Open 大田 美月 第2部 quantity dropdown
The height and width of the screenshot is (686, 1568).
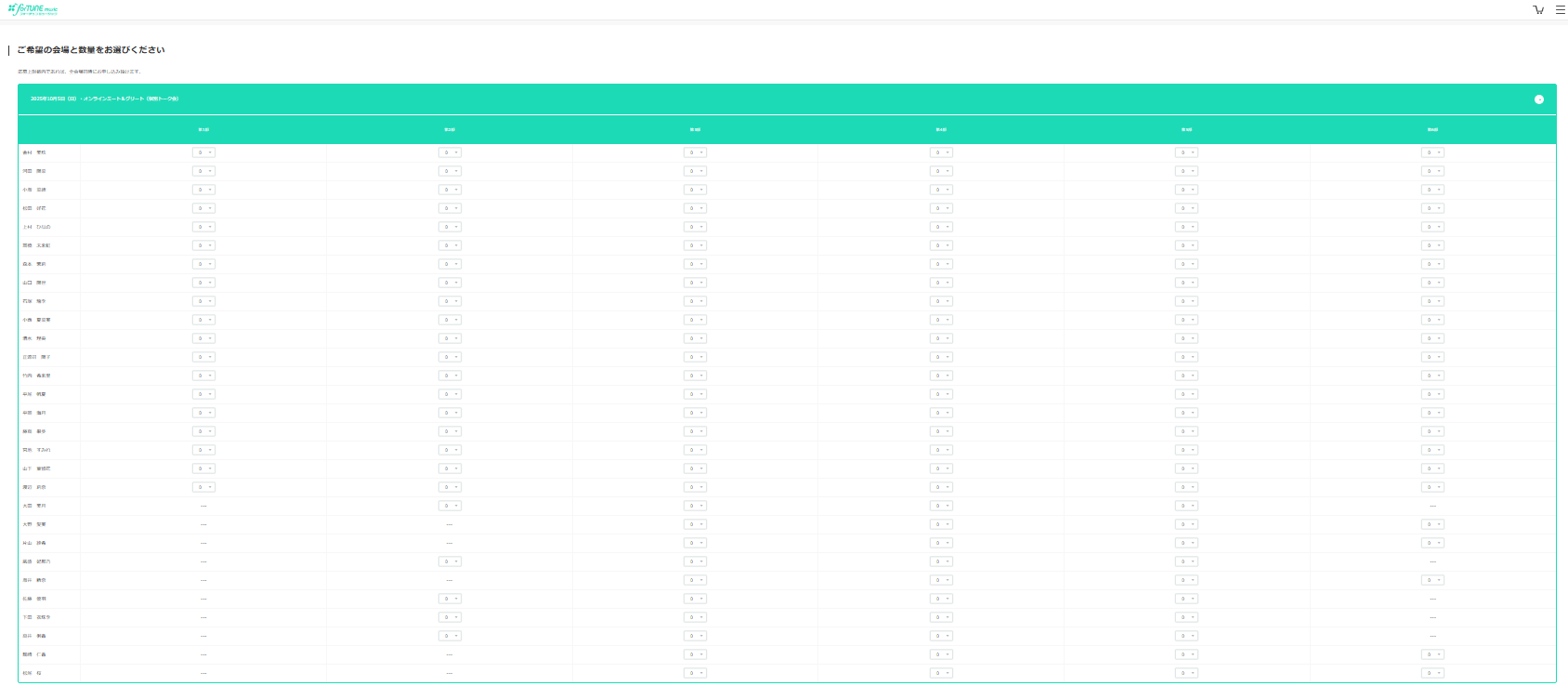450,506
